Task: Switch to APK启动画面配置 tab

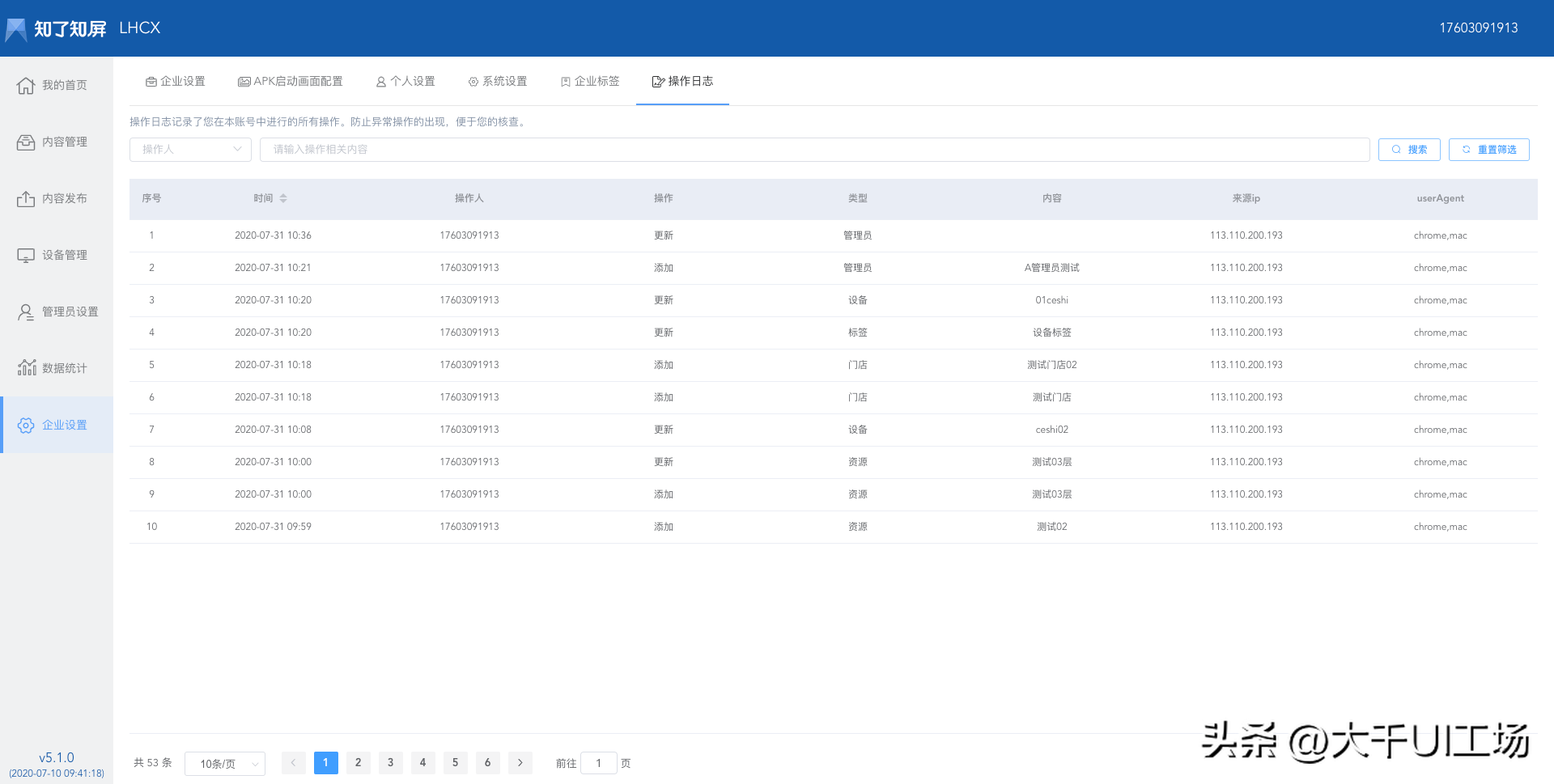Action: (x=290, y=81)
